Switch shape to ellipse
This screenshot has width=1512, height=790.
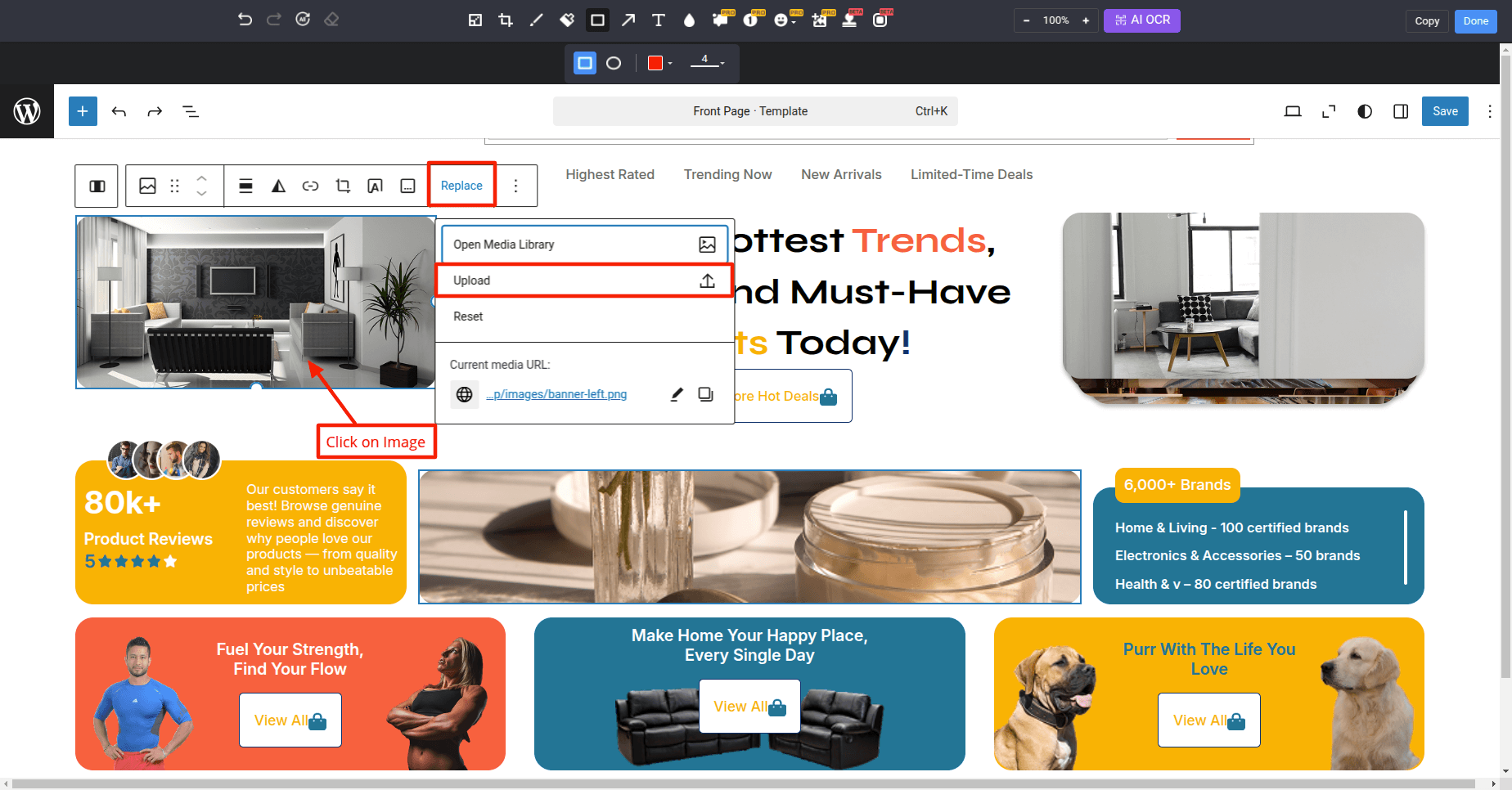[x=614, y=63]
